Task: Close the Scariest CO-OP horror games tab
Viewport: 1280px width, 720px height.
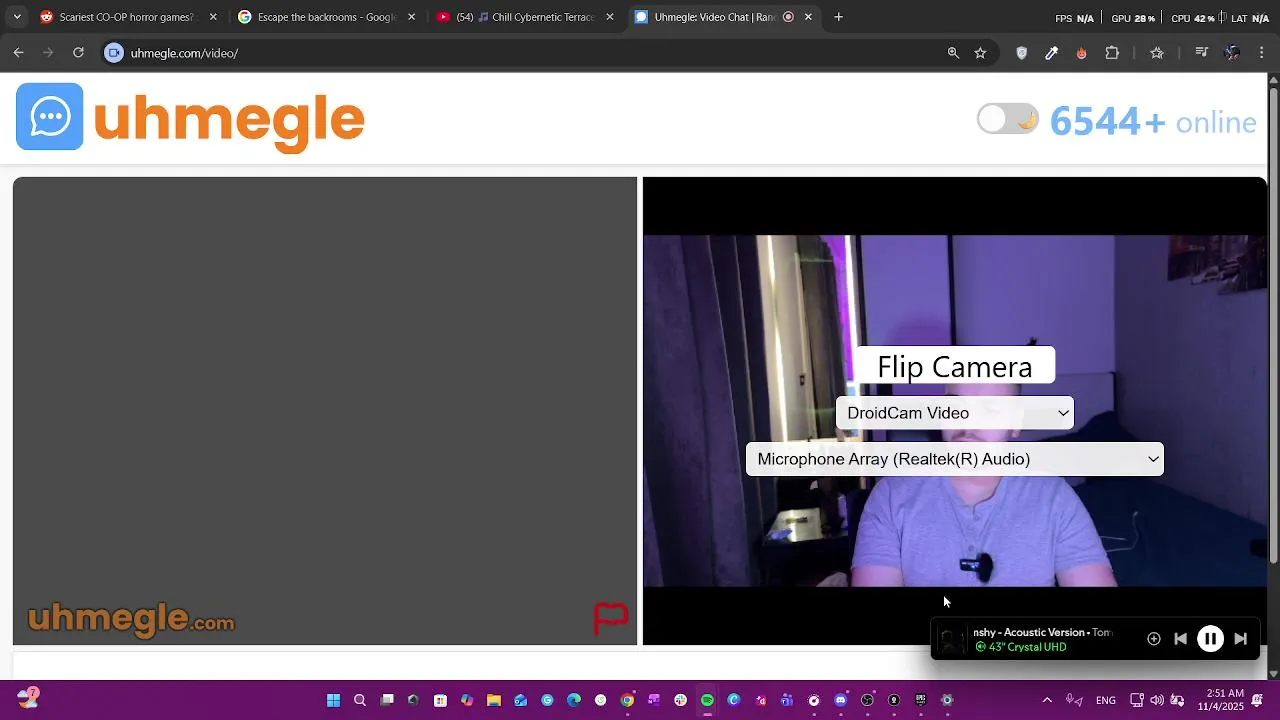Action: click(x=213, y=17)
